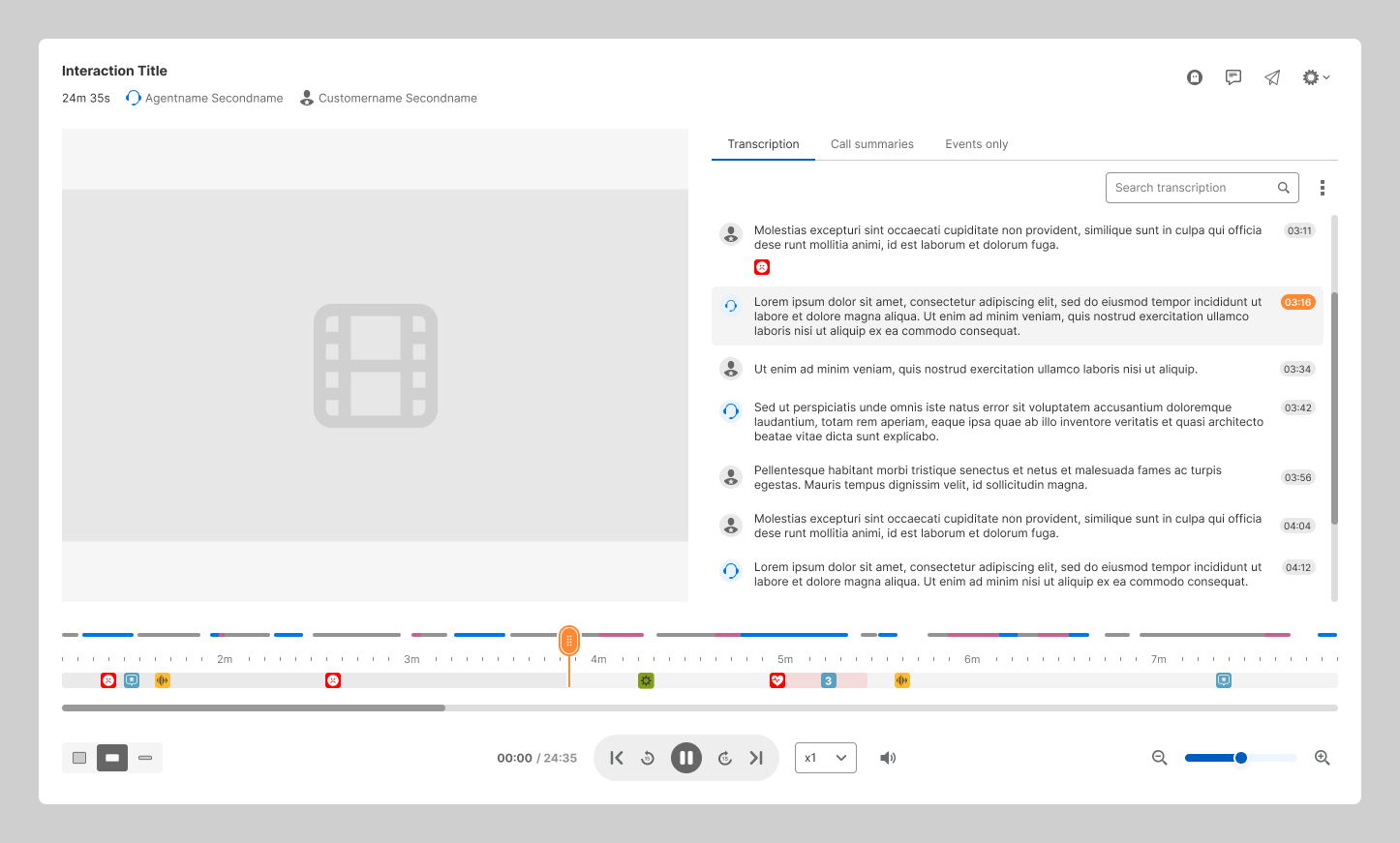Switch to the Events only tab
Screen dimensions: 1400x843
pos(976,144)
